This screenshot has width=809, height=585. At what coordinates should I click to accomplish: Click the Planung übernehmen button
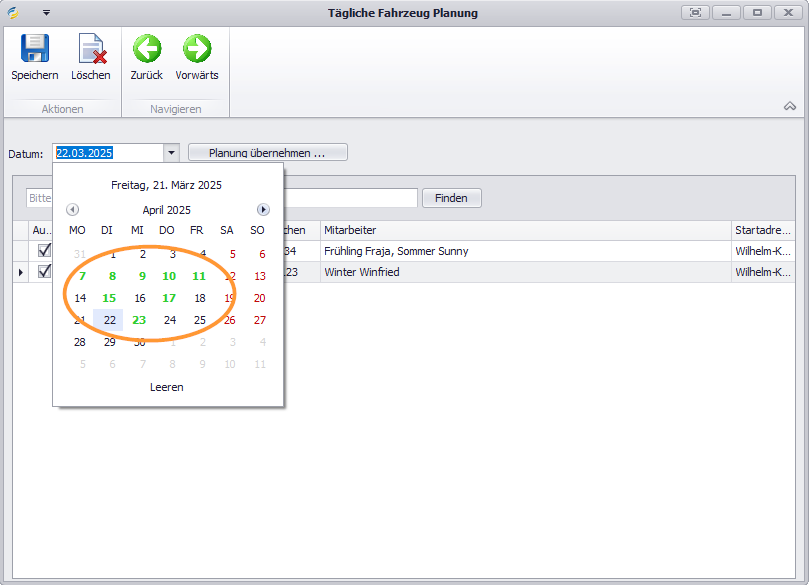pos(267,153)
